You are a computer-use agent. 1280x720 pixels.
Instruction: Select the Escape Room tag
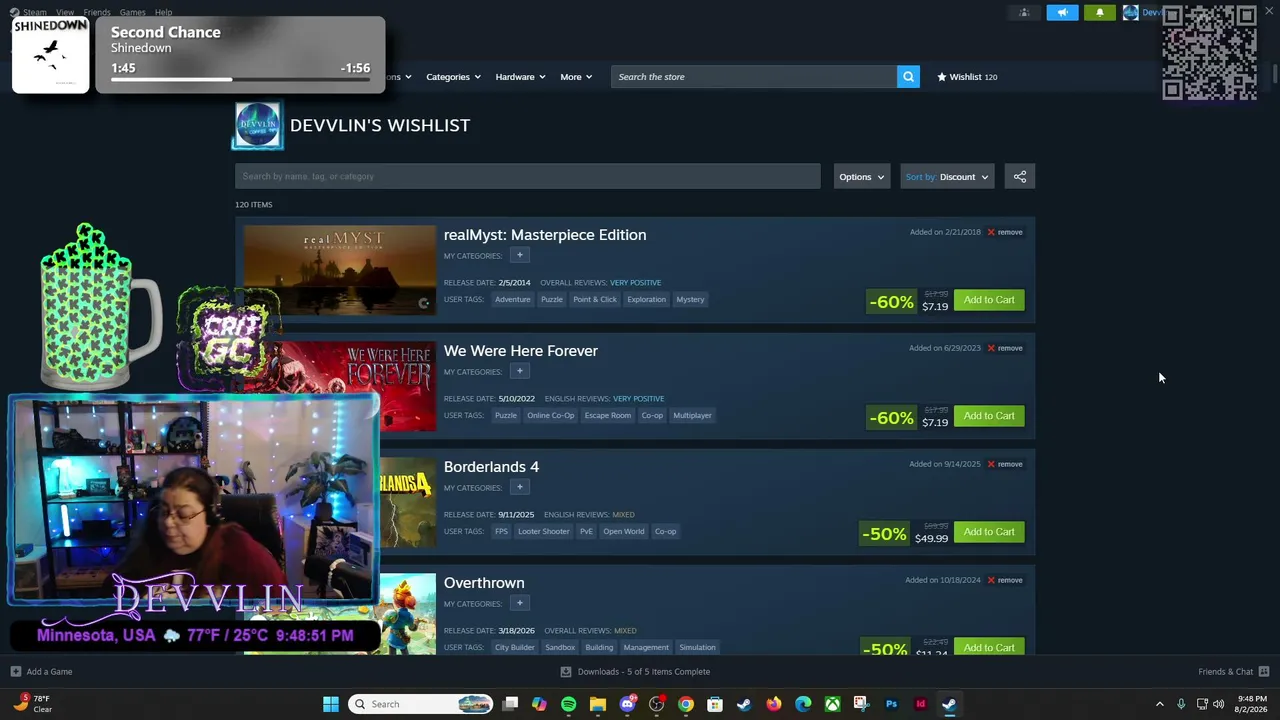click(x=608, y=415)
